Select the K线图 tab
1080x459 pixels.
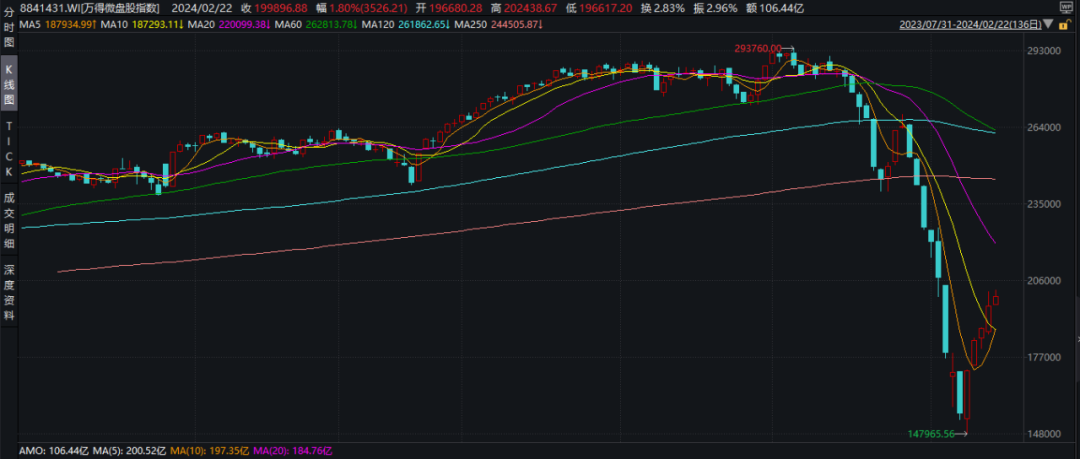point(8,87)
